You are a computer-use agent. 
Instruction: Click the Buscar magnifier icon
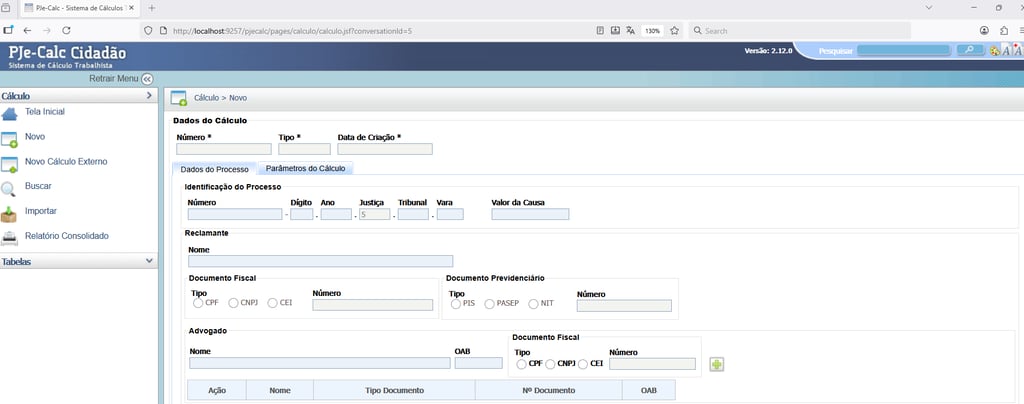tap(8, 189)
